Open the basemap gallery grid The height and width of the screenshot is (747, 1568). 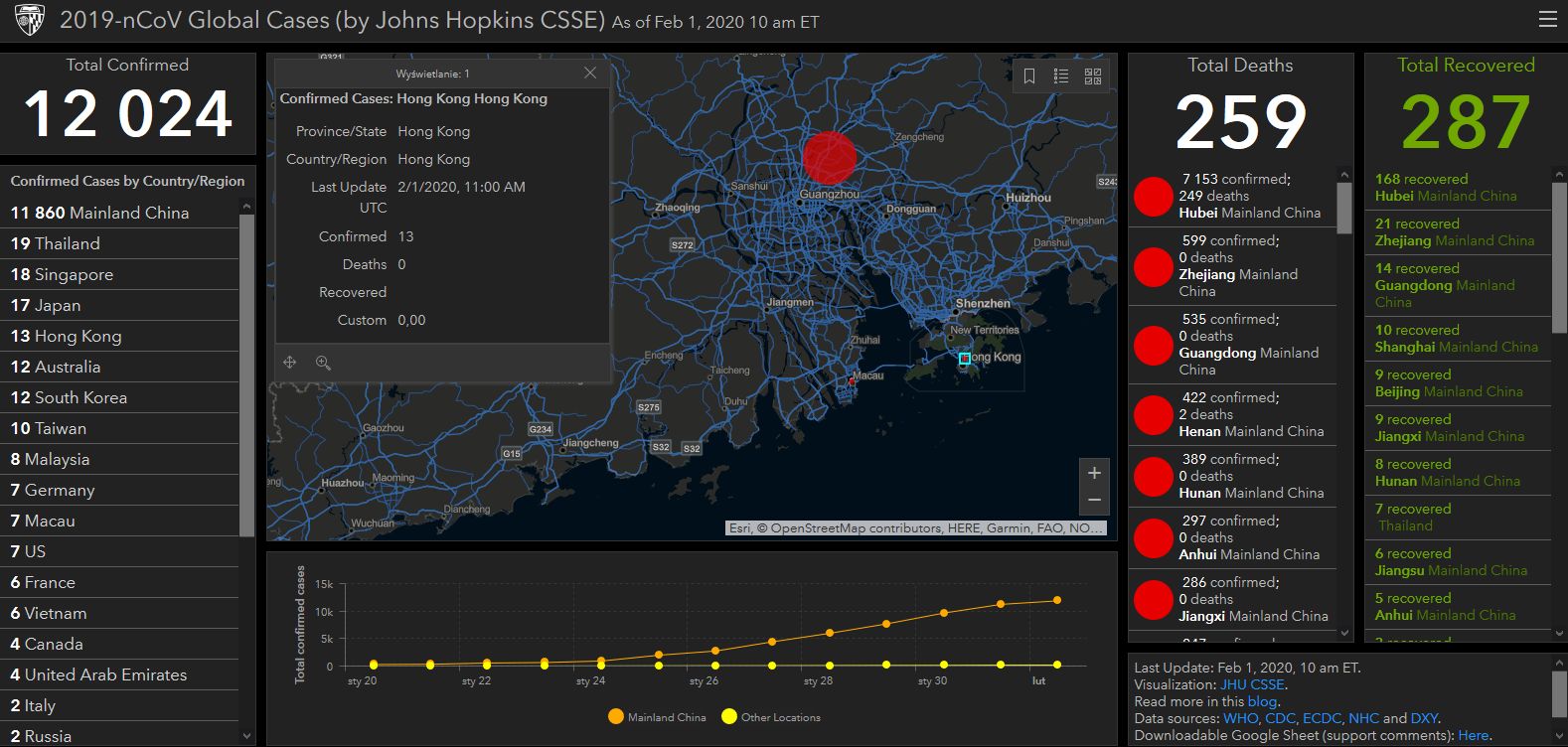point(1093,76)
